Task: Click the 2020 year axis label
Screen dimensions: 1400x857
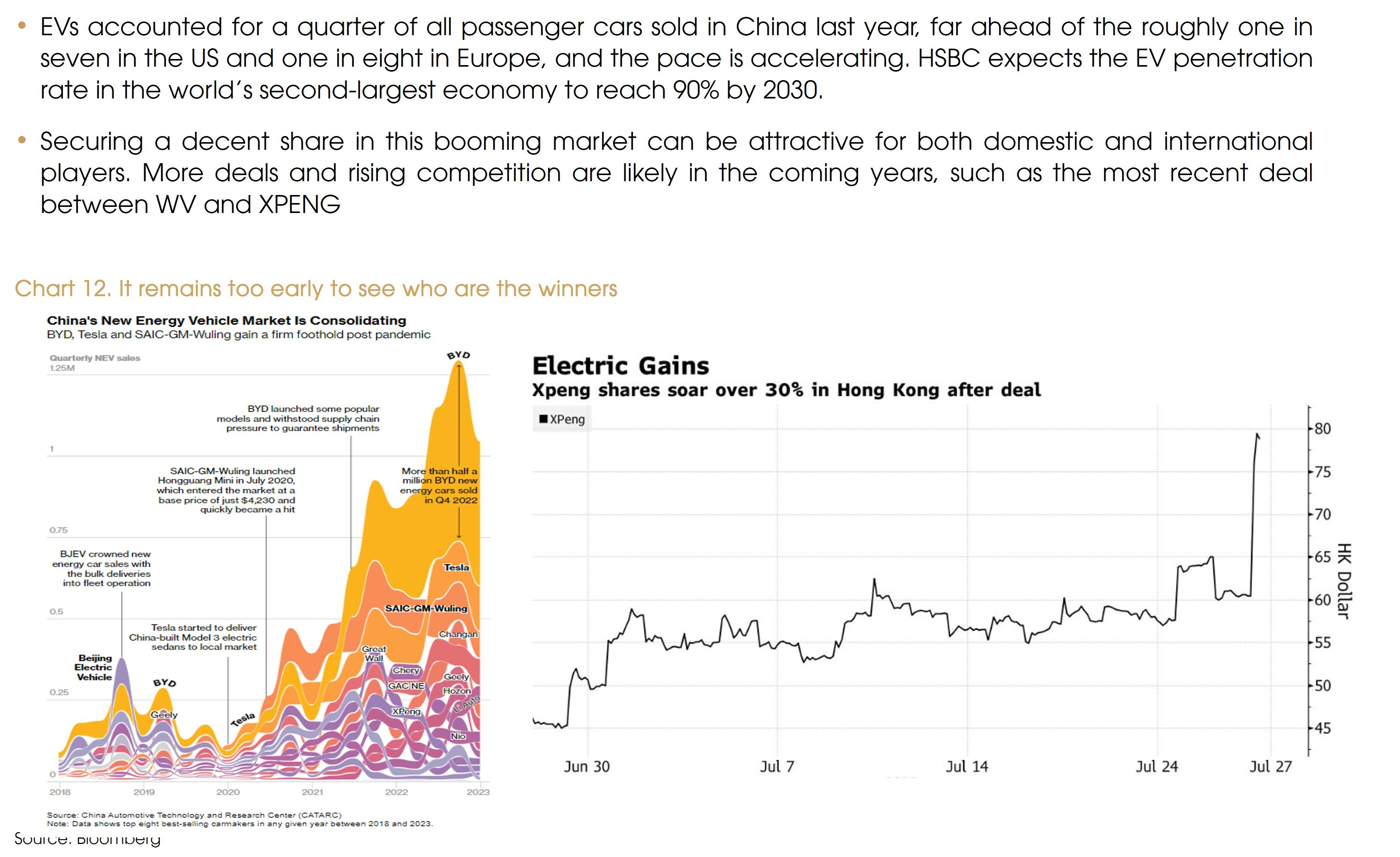Action: click(x=228, y=792)
